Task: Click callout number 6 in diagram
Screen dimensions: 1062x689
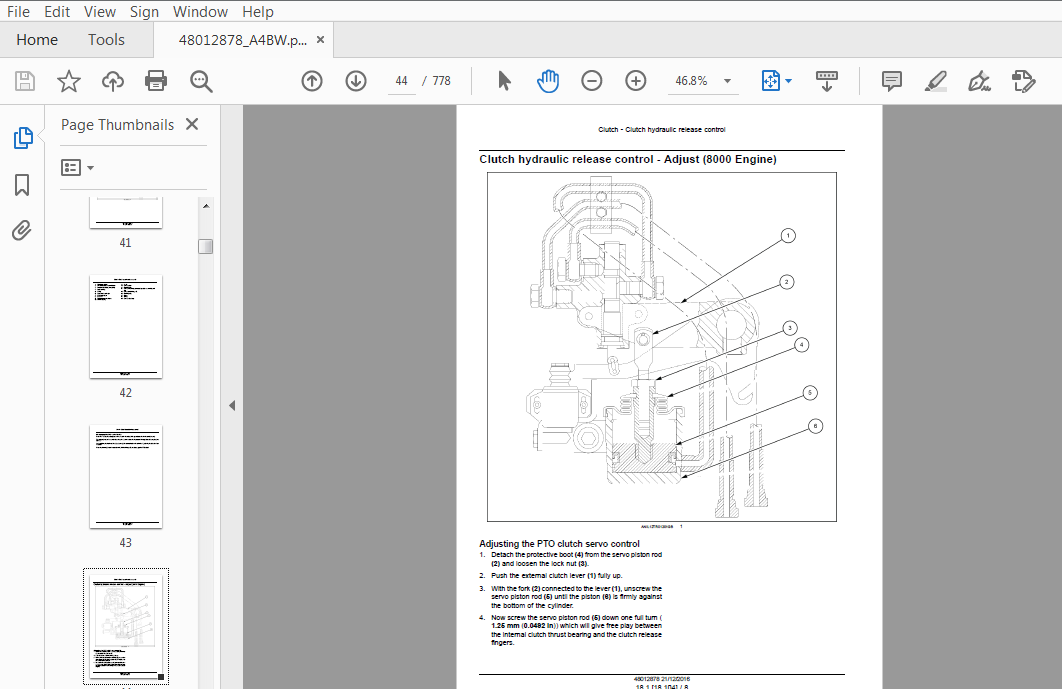Action: coord(815,426)
